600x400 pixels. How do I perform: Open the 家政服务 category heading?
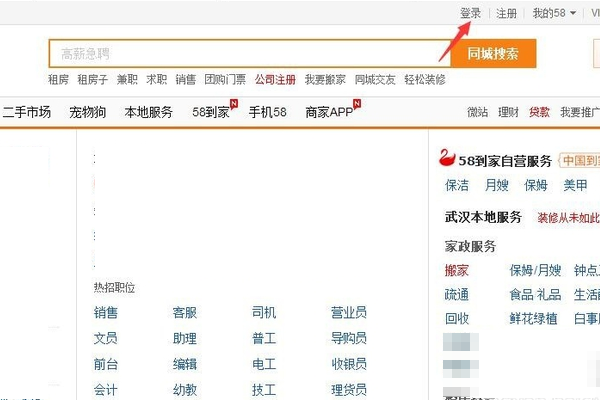coord(470,246)
